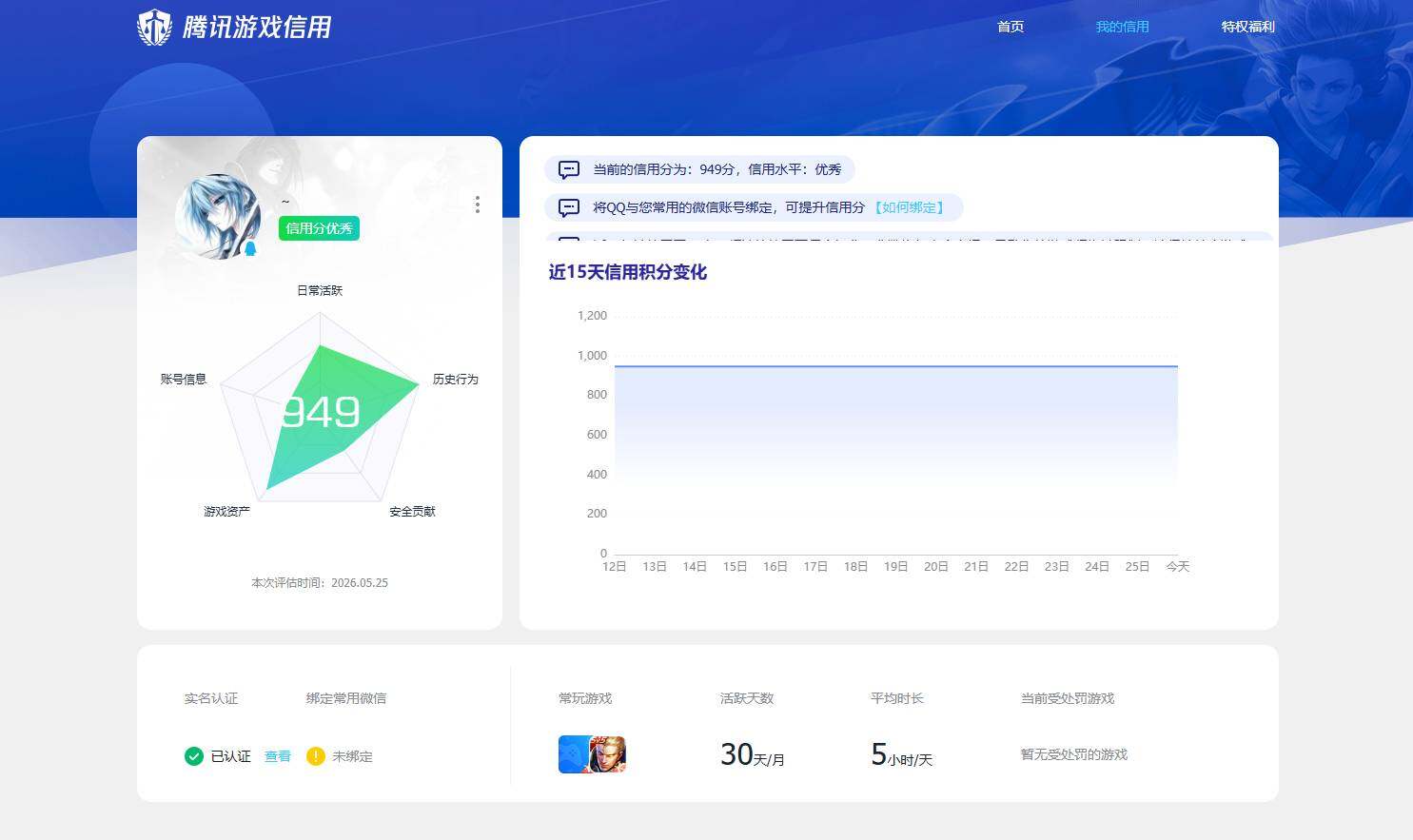Click the 15日 x-axis date label
This screenshot has height=840, width=1413.
pyautogui.click(x=735, y=566)
